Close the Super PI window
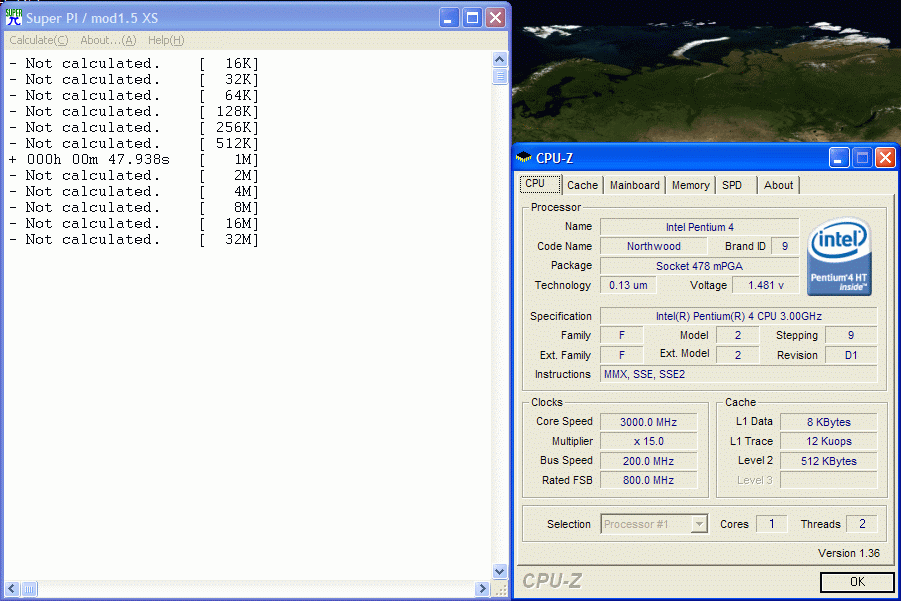The image size is (901, 601). coord(495,18)
